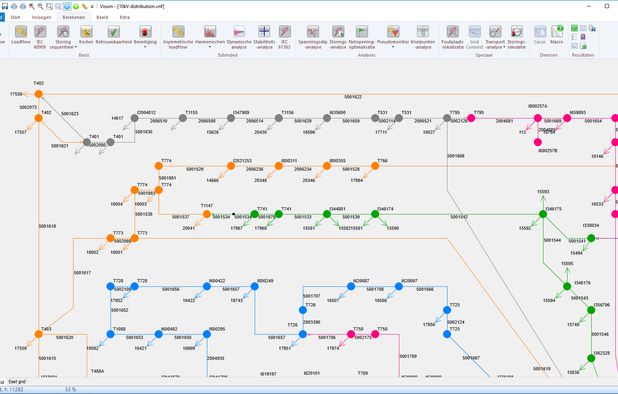This screenshot has height=394, width=618.
Task: Run Knelpunten-analyse
Action: click(423, 37)
